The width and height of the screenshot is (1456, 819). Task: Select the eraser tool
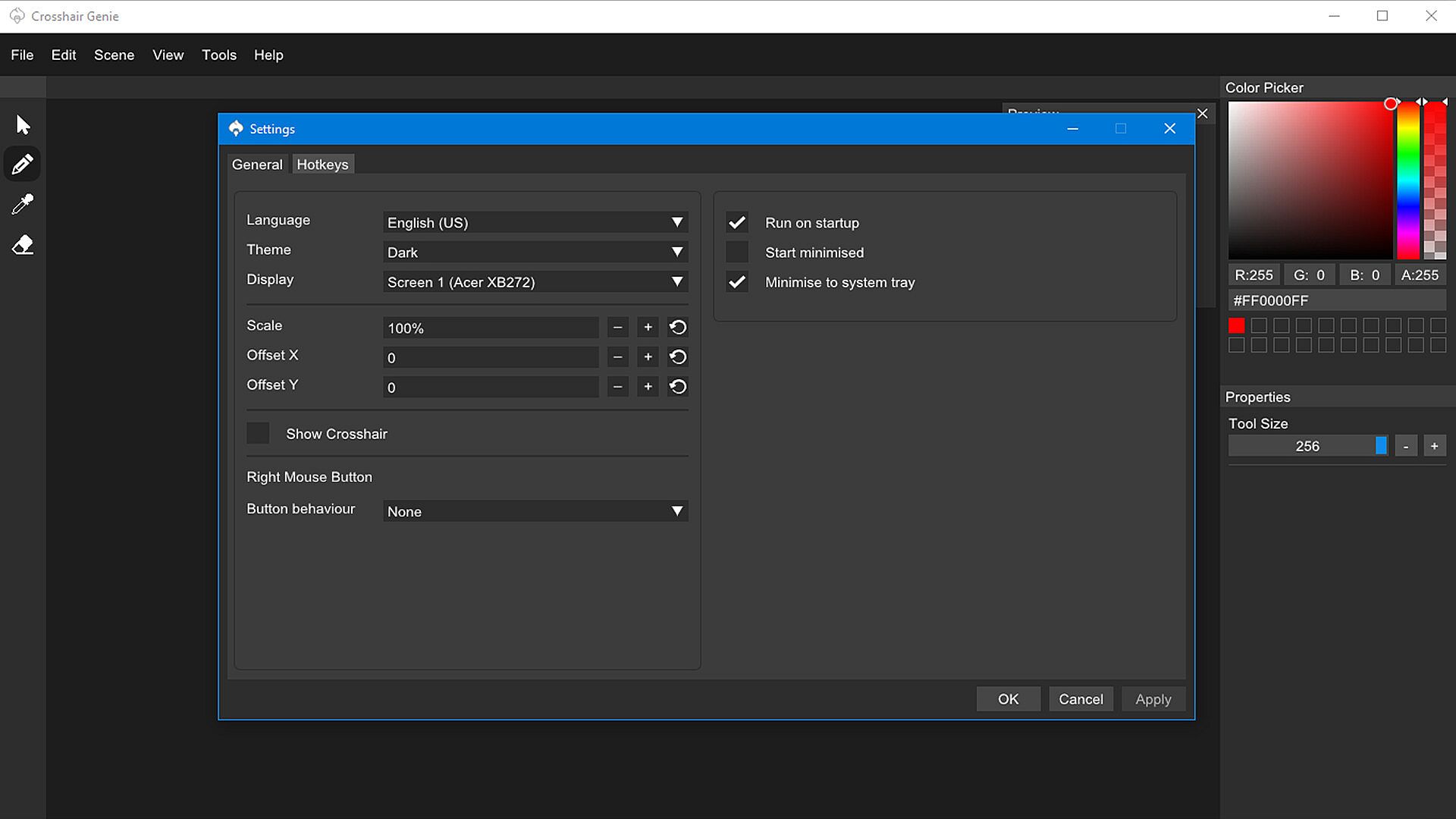(23, 245)
